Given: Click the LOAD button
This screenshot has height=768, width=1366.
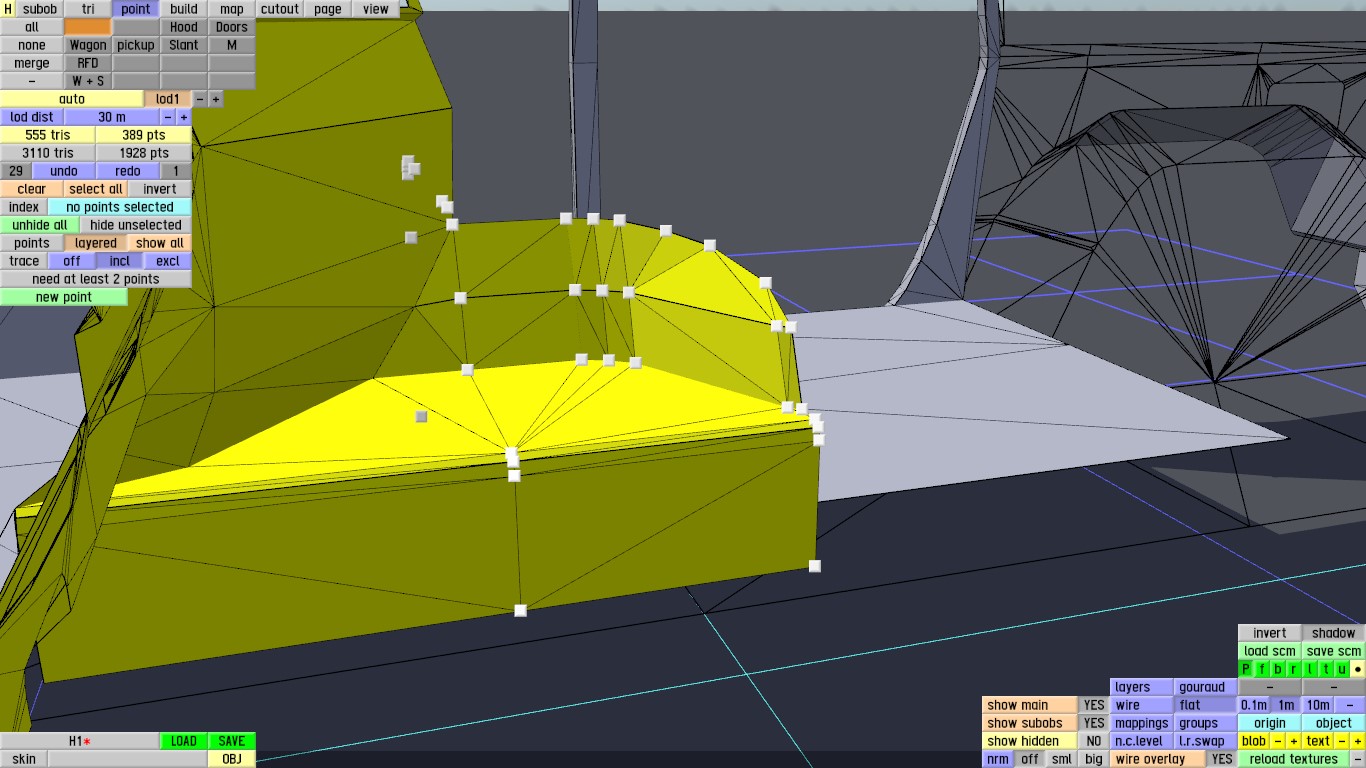Looking at the screenshot, I should [184, 741].
